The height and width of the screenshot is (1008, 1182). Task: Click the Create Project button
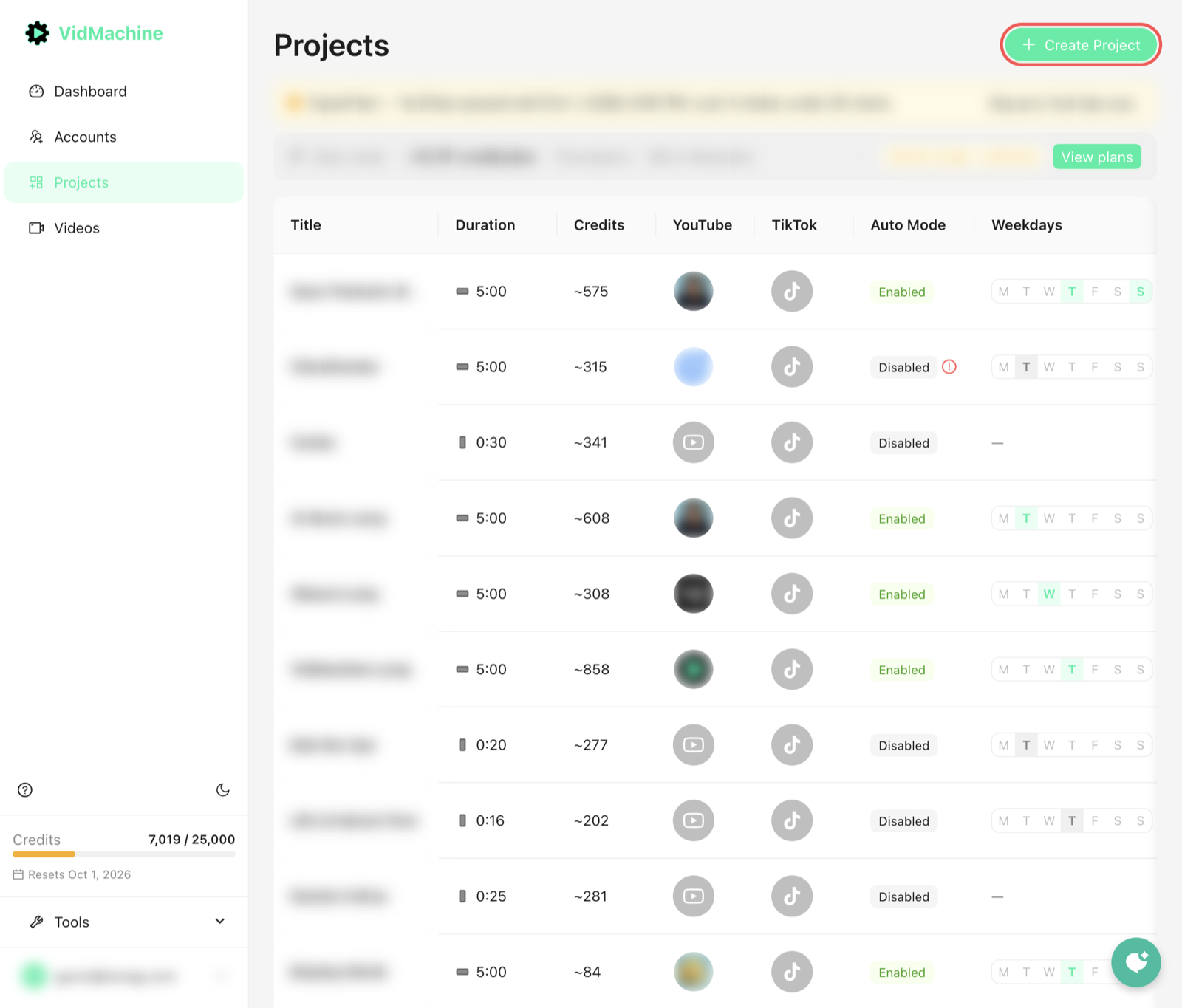tap(1081, 45)
